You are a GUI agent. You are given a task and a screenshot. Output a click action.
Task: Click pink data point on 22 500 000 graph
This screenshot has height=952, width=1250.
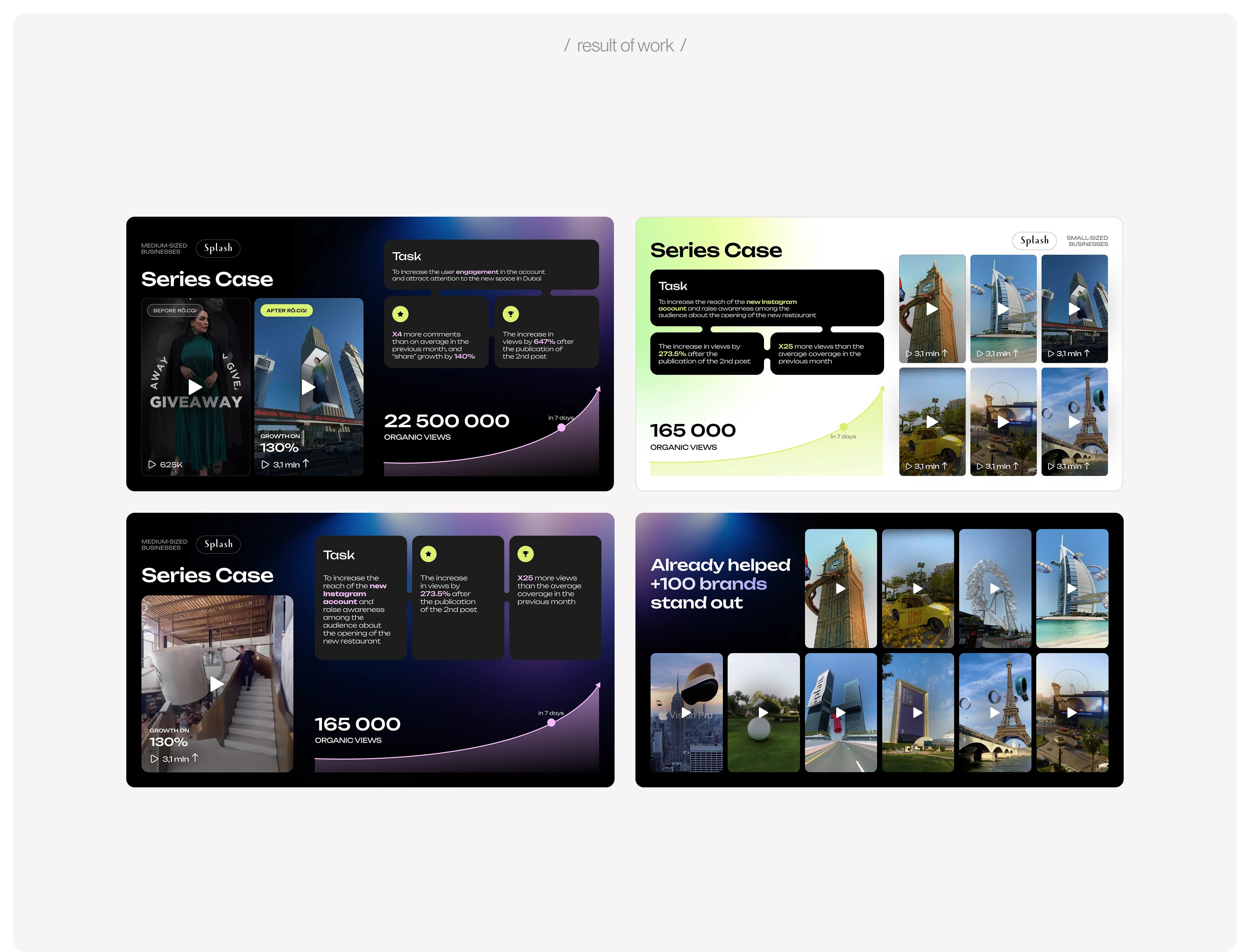click(561, 428)
